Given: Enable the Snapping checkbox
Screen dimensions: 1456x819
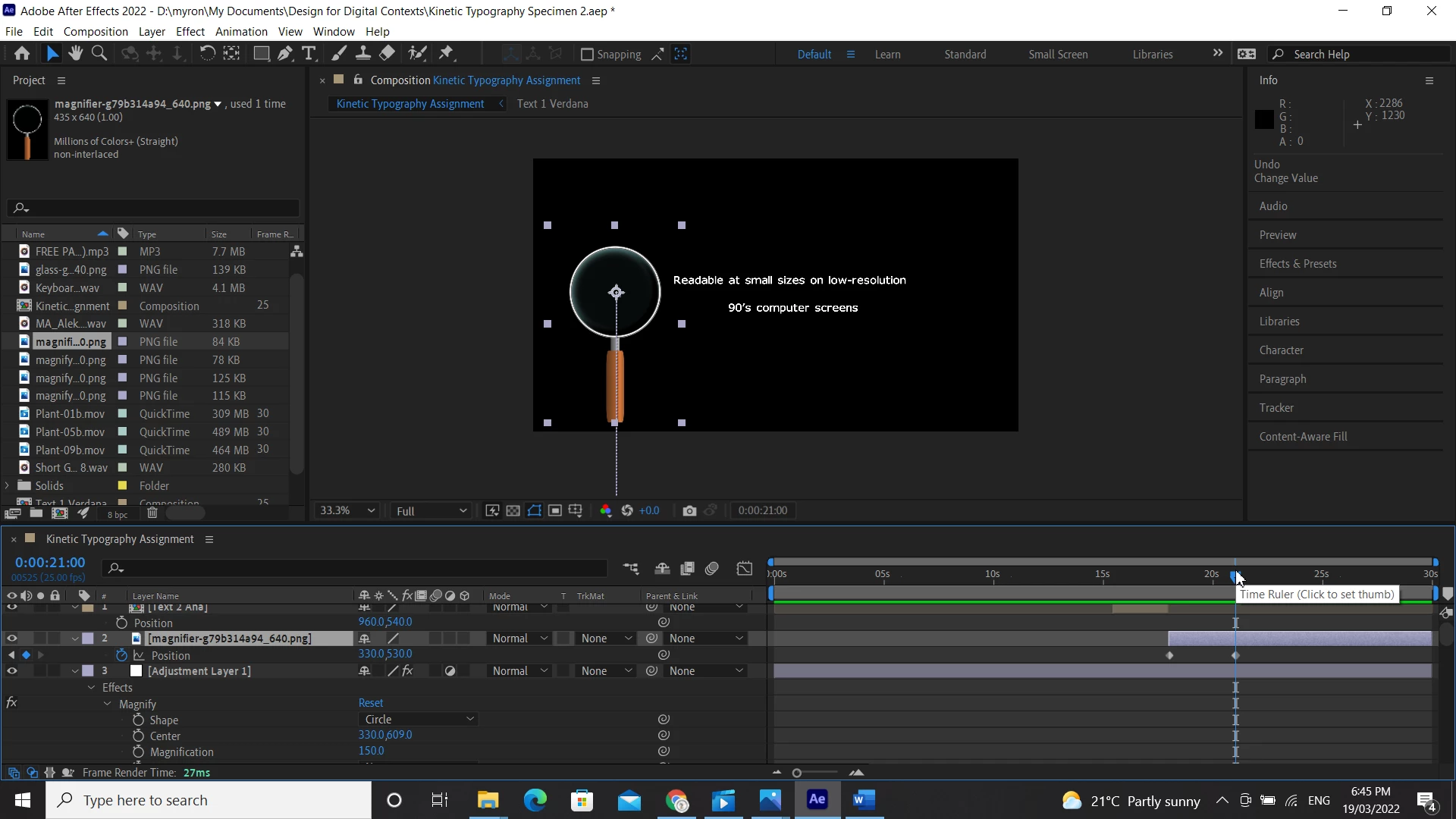Looking at the screenshot, I should 587,55.
